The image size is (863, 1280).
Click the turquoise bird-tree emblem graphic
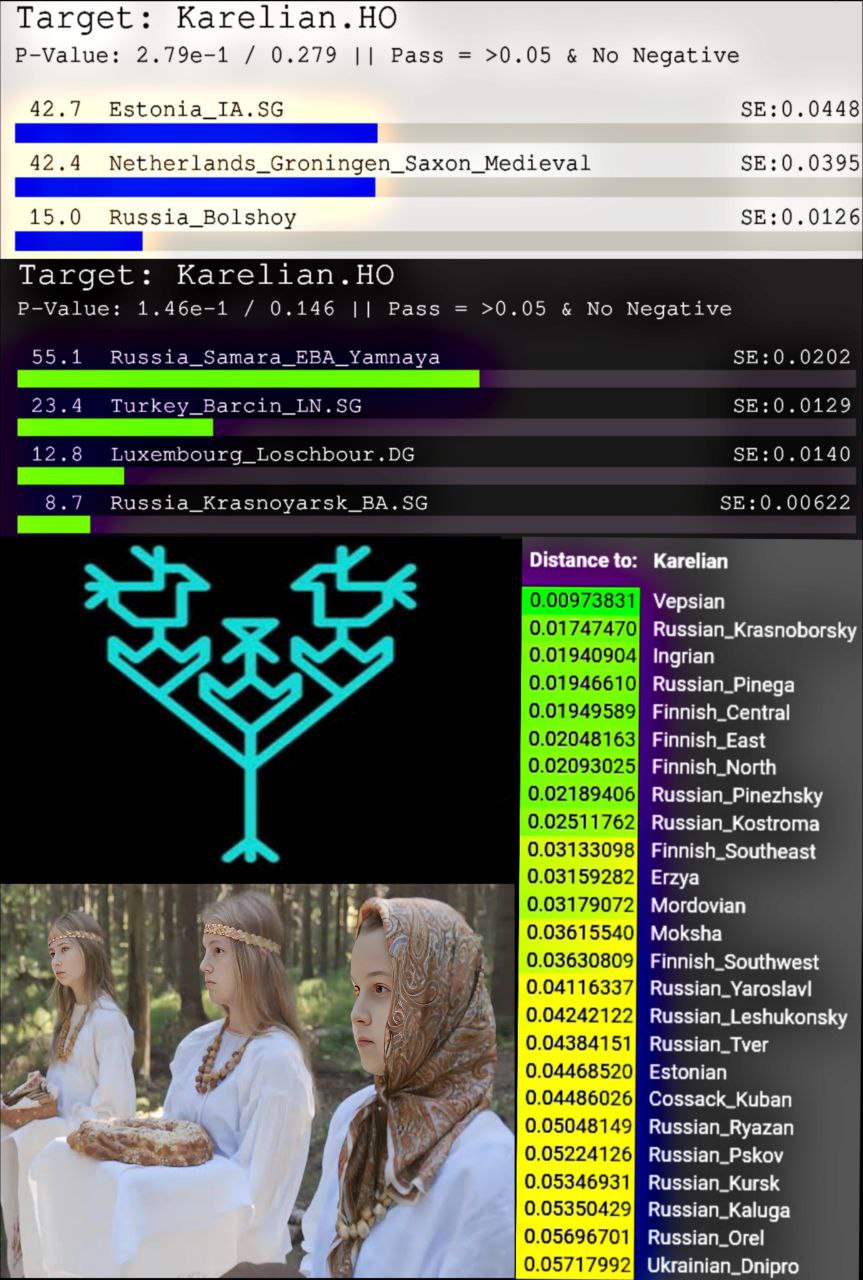[250, 704]
